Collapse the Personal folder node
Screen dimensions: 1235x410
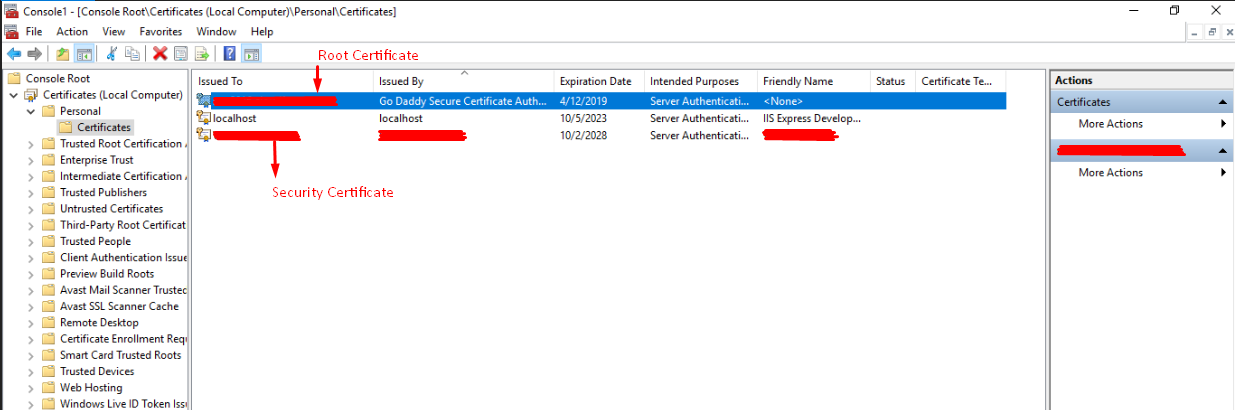coord(31,111)
